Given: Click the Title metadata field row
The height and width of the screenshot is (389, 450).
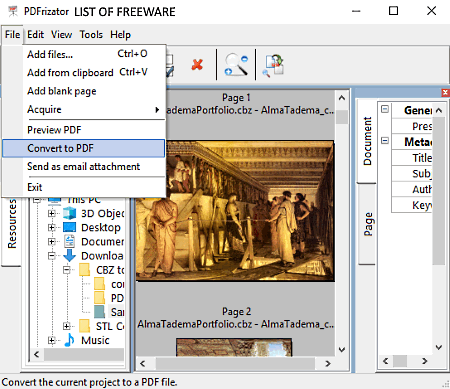Looking at the screenshot, I should 412,158.
